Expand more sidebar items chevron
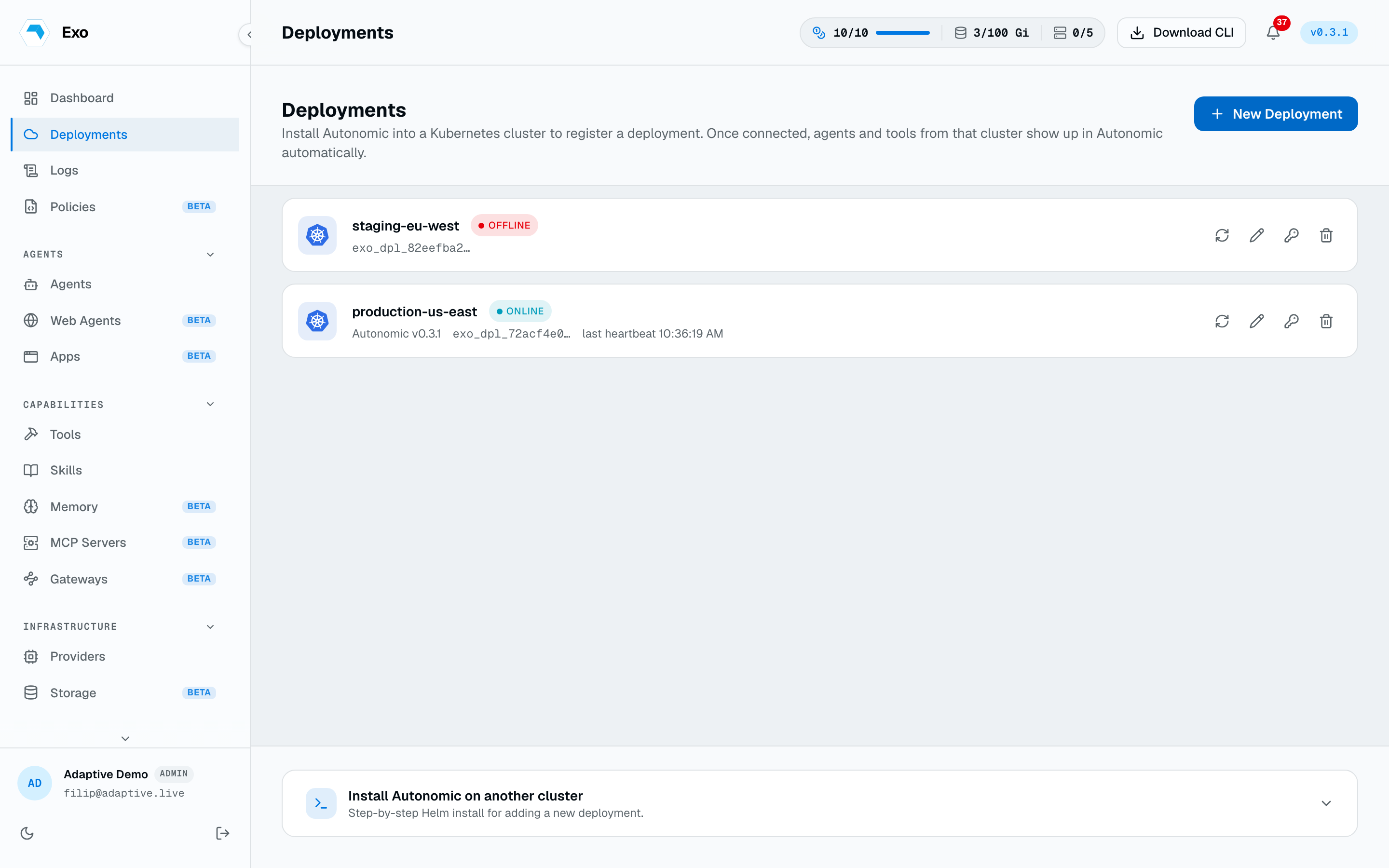This screenshot has height=868, width=1389. point(125,738)
